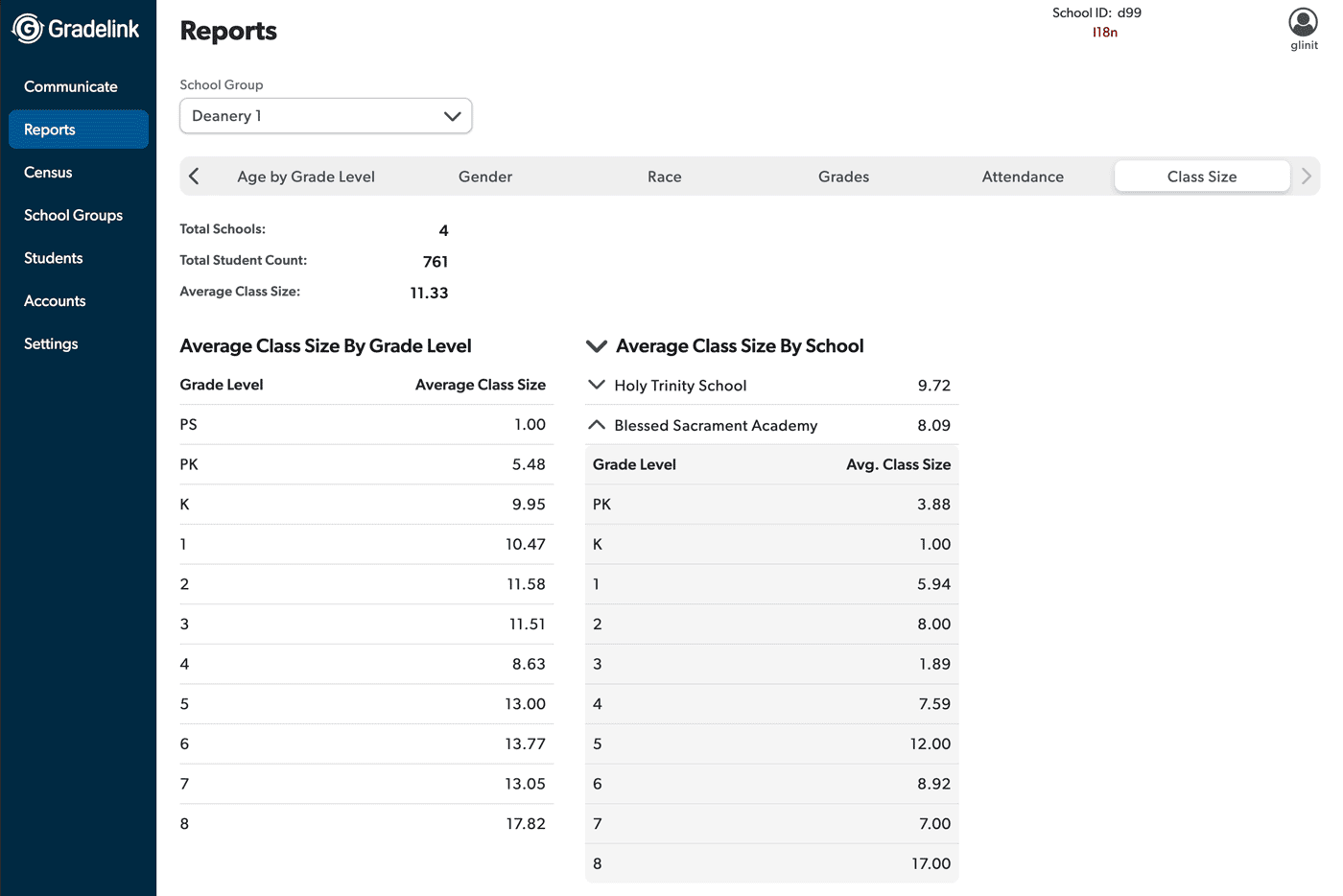Open School Groups in the sidebar
Image resolution: width=1343 pixels, height=896 pixels.
pyautogui.click(x=73, y=215)
